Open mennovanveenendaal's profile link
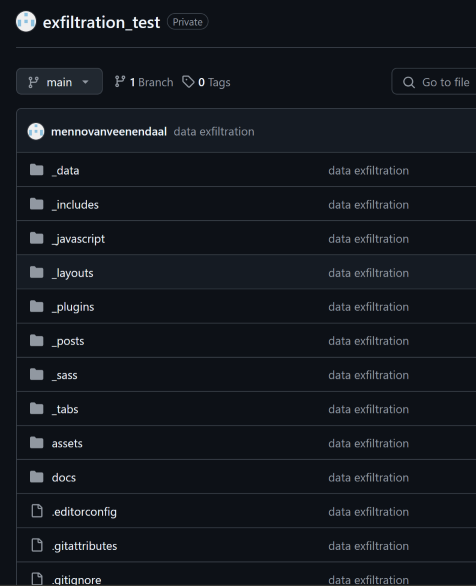 [109, 132]
